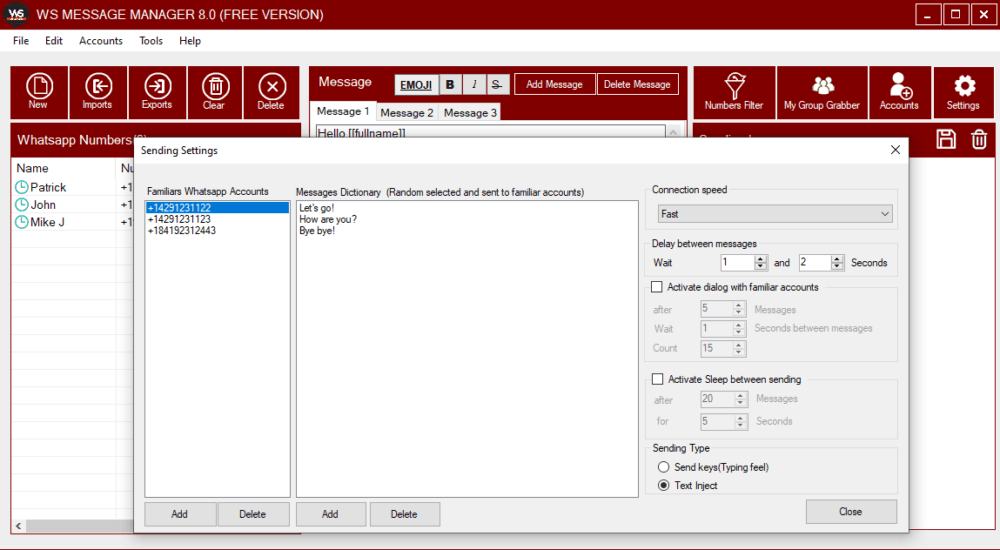Screen dimensions: 1000x550
Task: Open the Tools menu
Action: click(x=151, y=40)
